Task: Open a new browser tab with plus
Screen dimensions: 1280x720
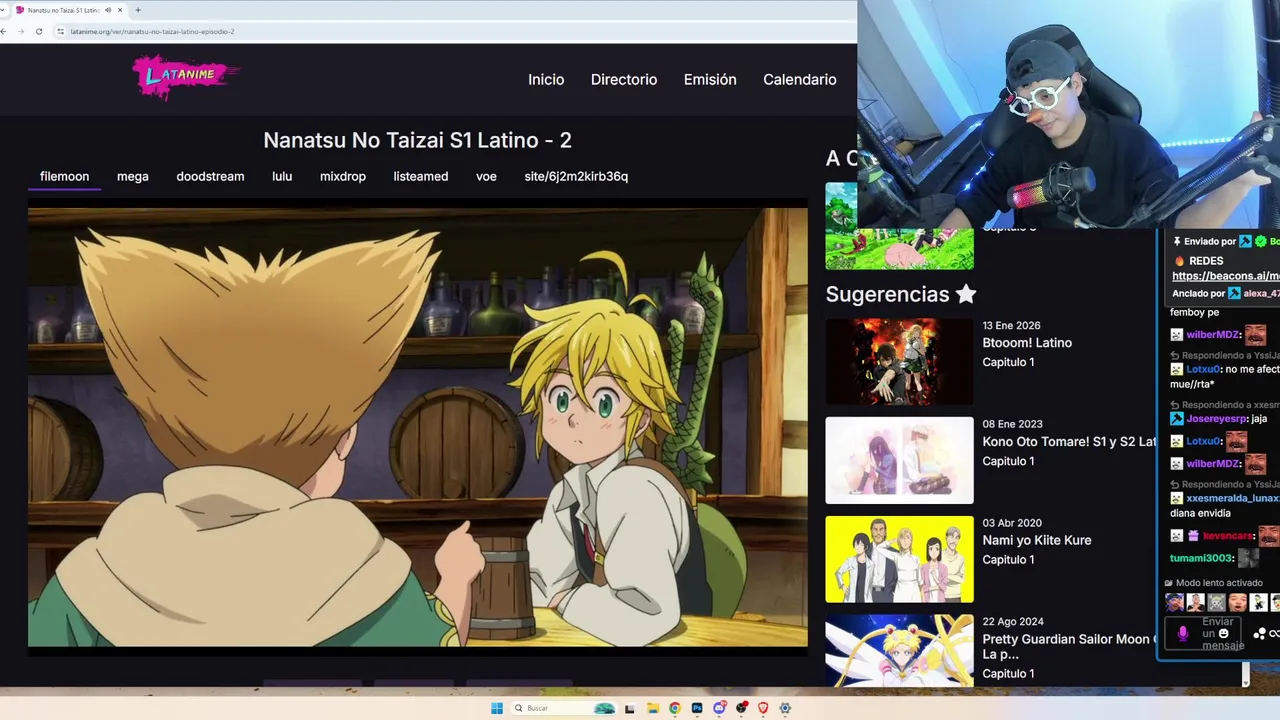Action: click(138, 10)
